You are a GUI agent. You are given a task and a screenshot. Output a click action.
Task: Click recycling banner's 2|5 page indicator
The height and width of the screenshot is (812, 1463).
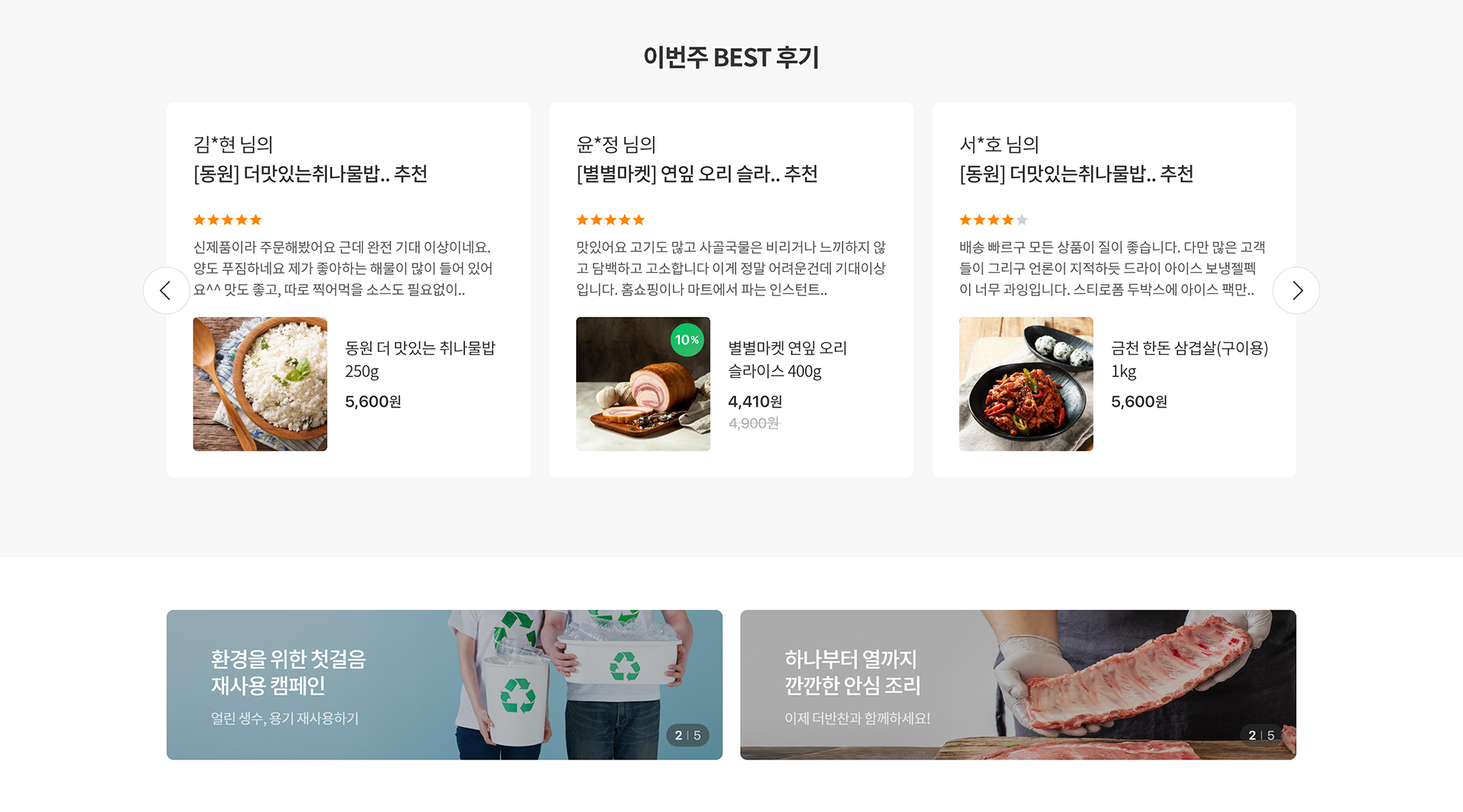click(687, 735)
